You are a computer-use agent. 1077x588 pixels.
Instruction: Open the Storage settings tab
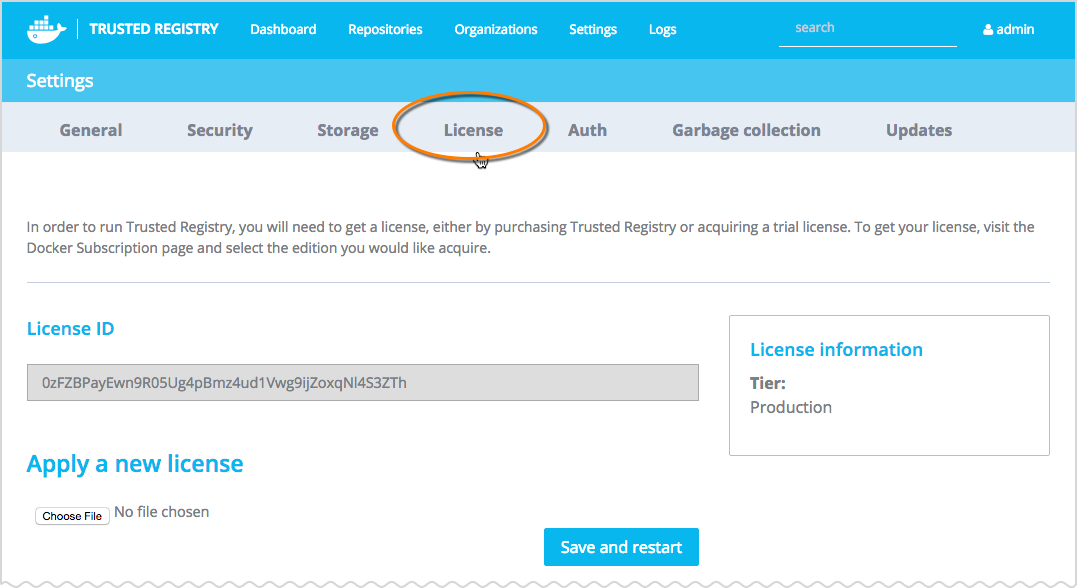[347, 130]
